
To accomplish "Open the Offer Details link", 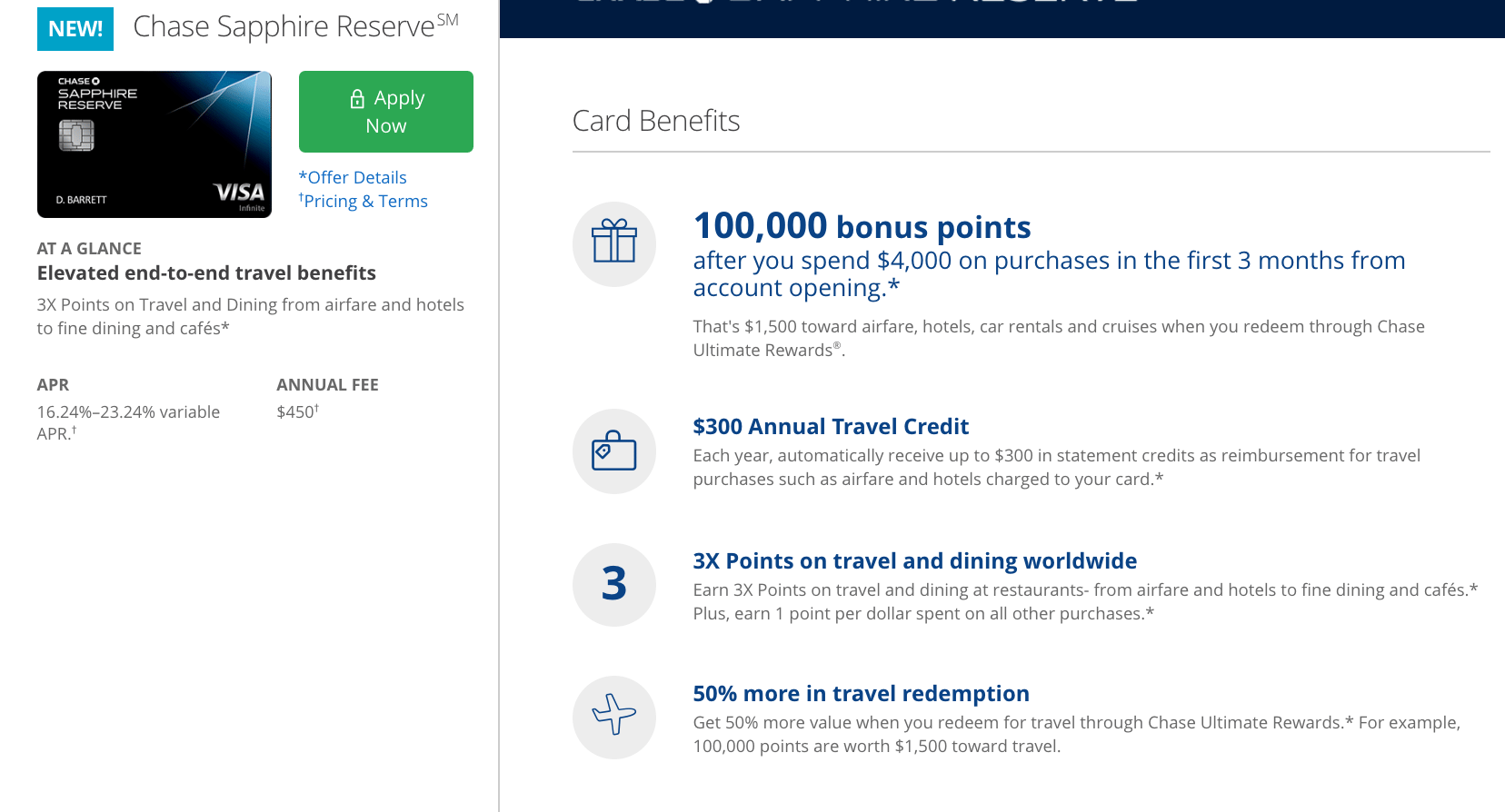I will (x=353, y=177).
